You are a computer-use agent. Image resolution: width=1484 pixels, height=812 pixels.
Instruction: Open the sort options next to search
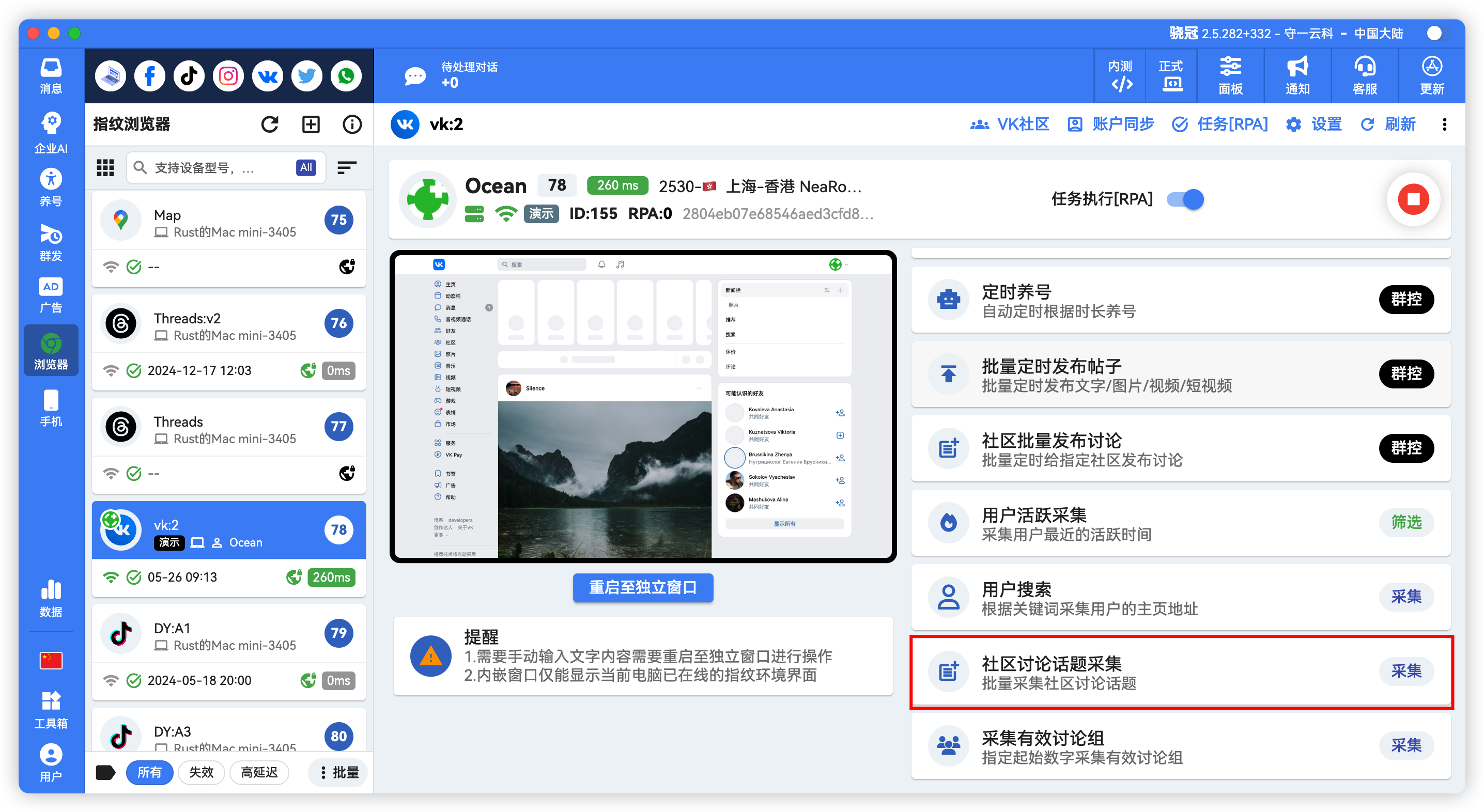tap(347, 167)
